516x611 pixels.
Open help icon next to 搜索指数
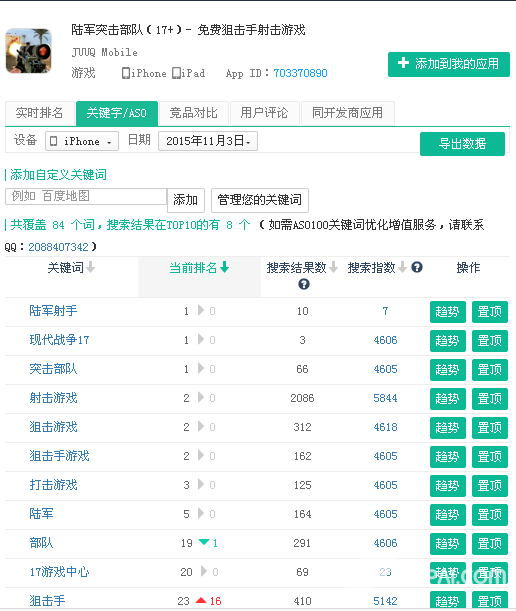[417, 267]
